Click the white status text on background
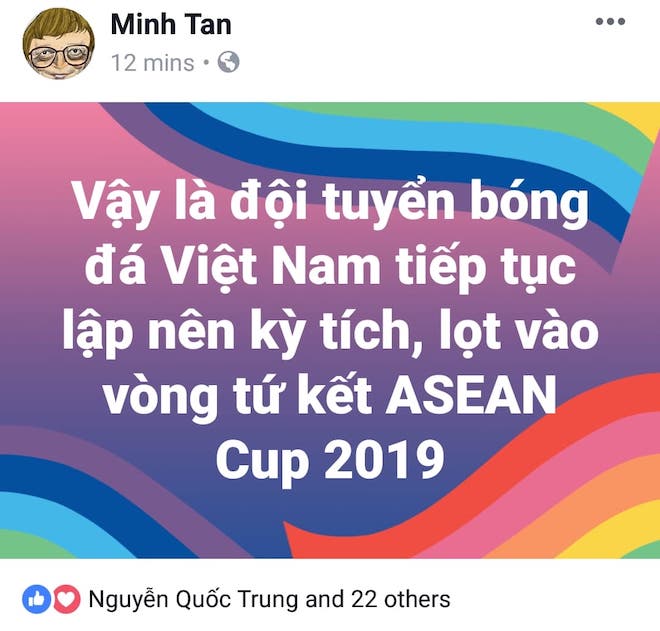Image resolution: width=660 pixels, height=631 pixels. (330, 330)
